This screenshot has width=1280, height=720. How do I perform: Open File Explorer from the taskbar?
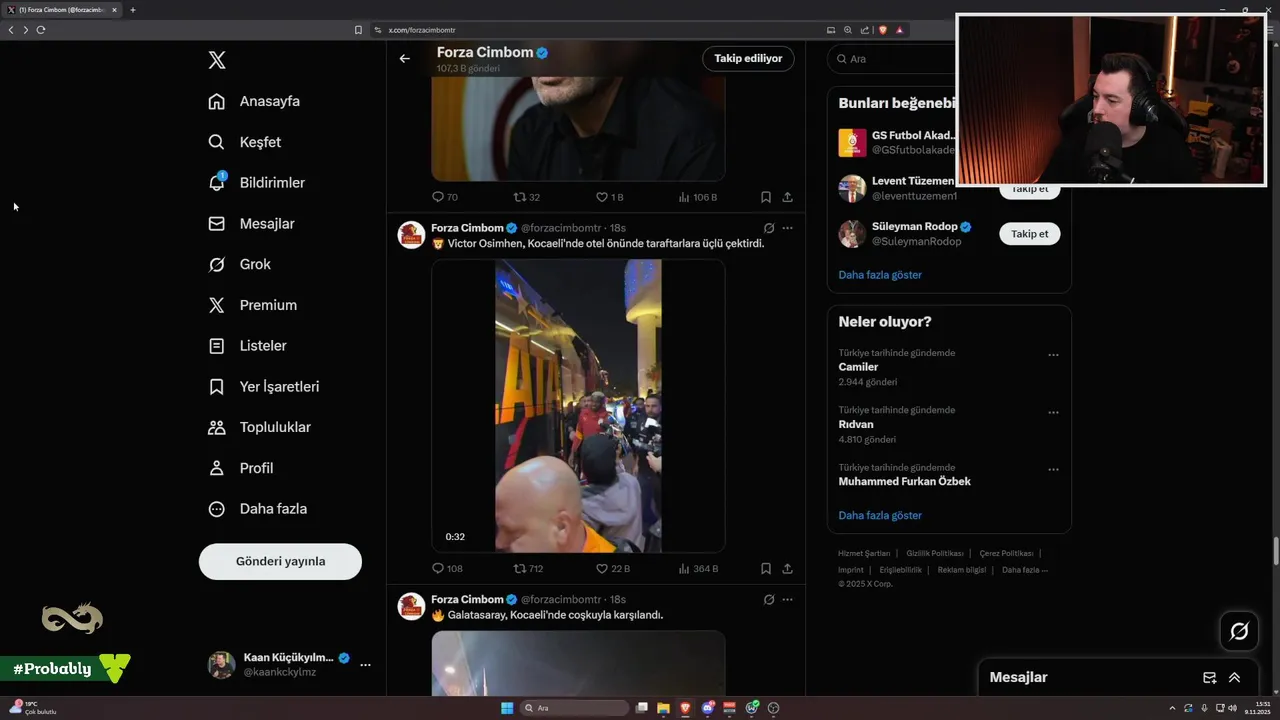coord(663,708)
